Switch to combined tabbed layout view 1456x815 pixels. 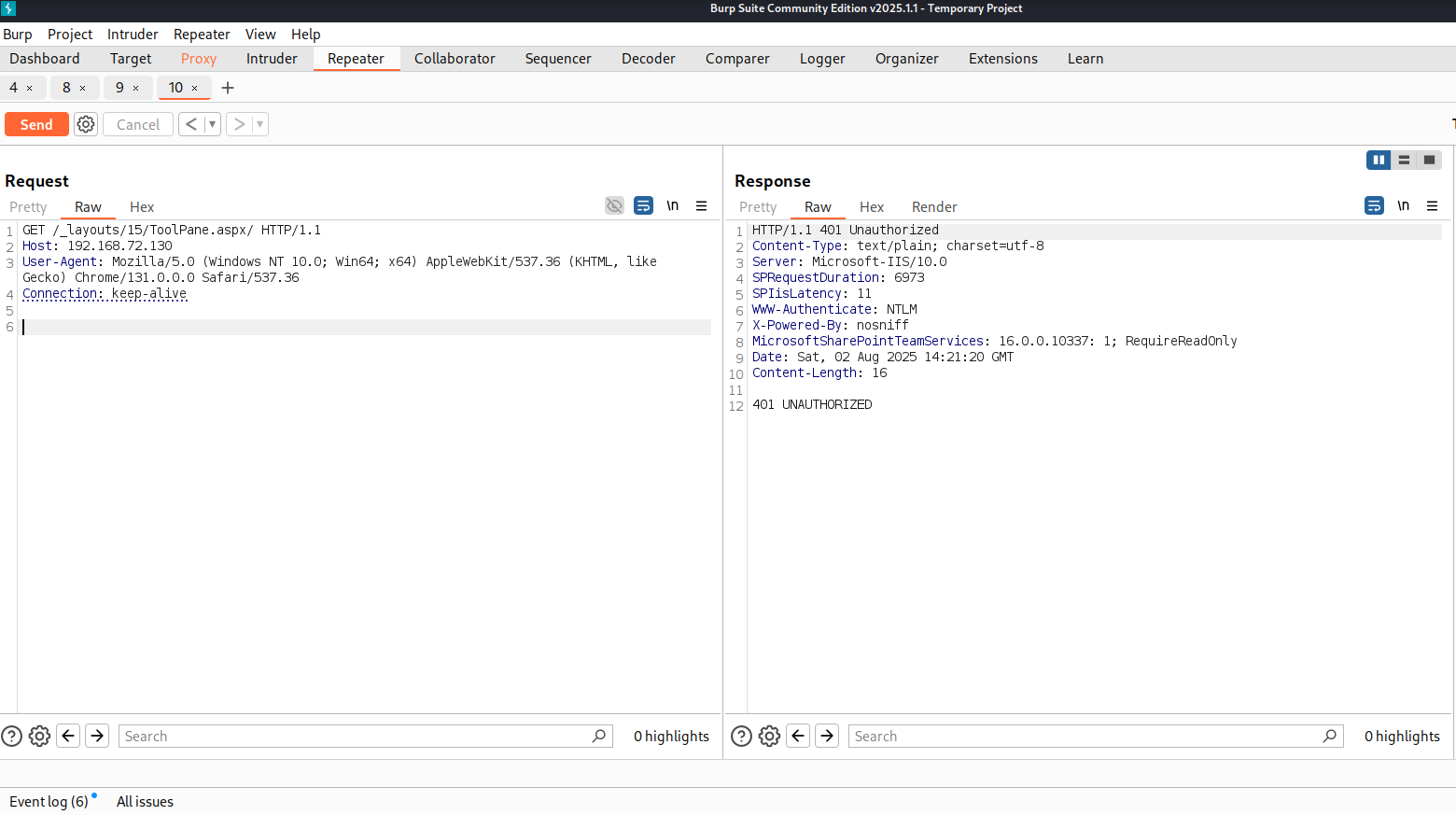click(1429, 160)
